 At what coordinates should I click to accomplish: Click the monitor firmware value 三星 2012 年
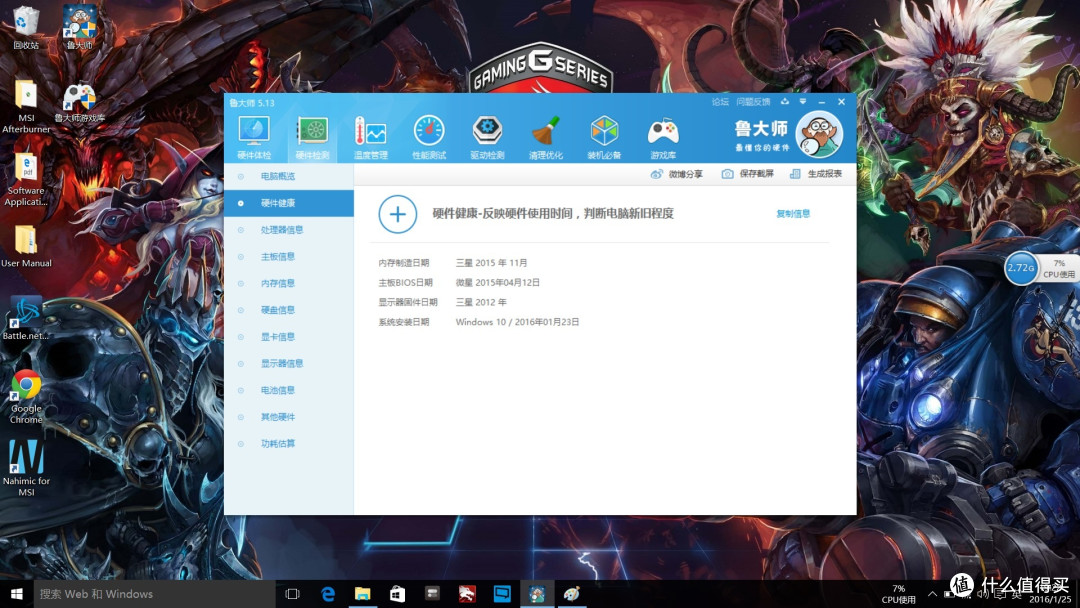pyautogui.click(x=481, y=302)
